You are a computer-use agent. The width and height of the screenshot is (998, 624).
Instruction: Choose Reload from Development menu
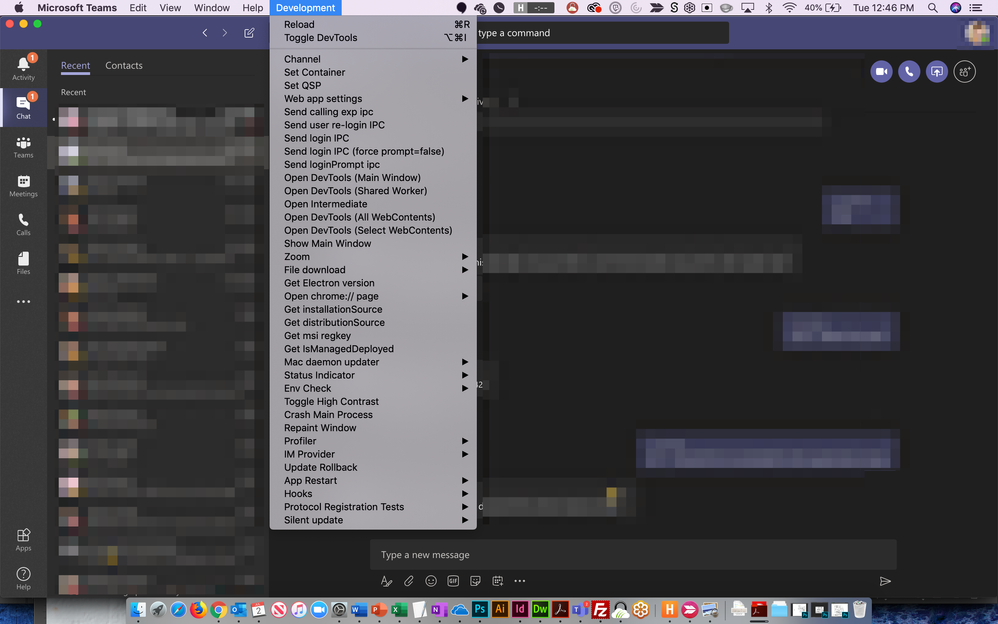(x=373, y=24)
